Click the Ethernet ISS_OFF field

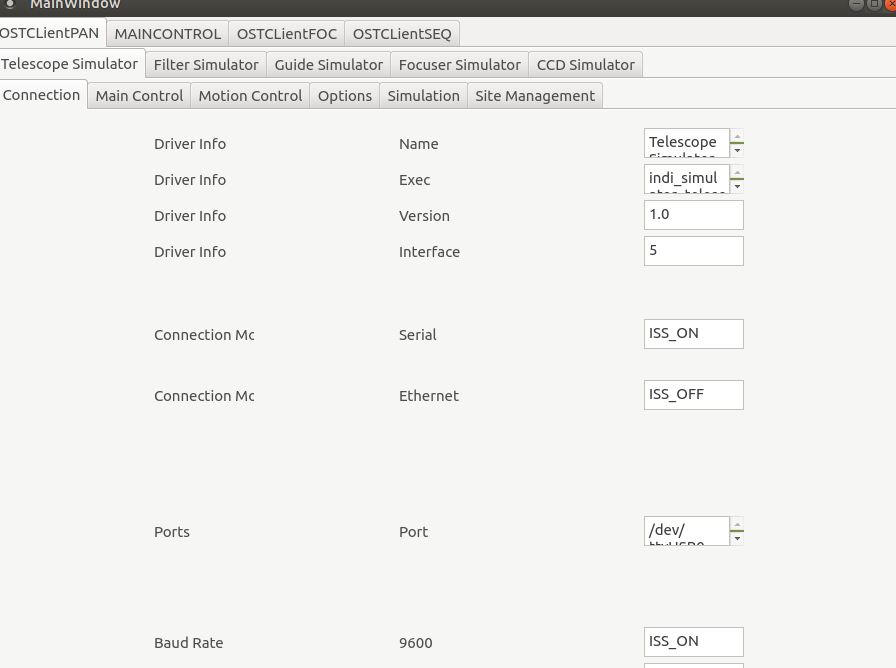tap(693, 395)
